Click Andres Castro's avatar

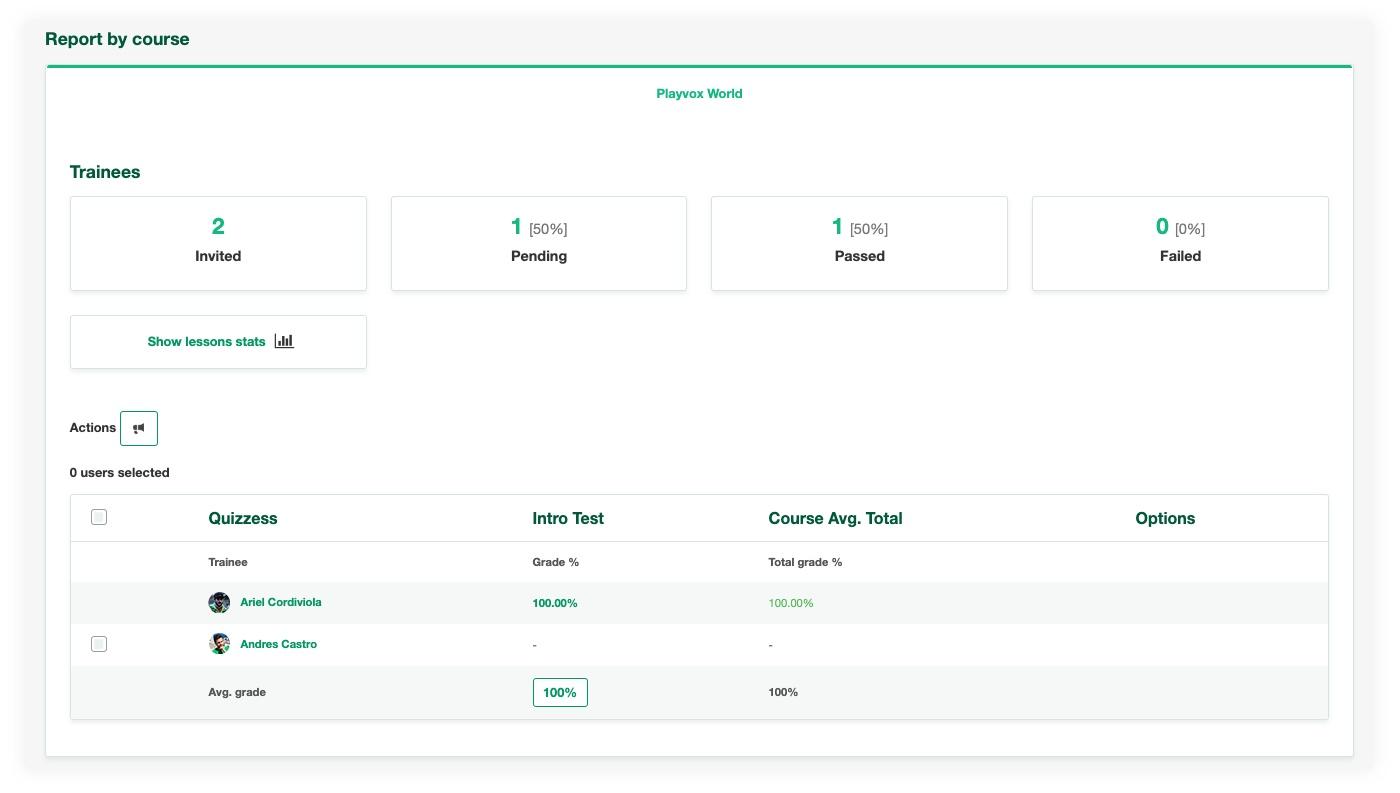pyautogui.click(x=219, y=644)
